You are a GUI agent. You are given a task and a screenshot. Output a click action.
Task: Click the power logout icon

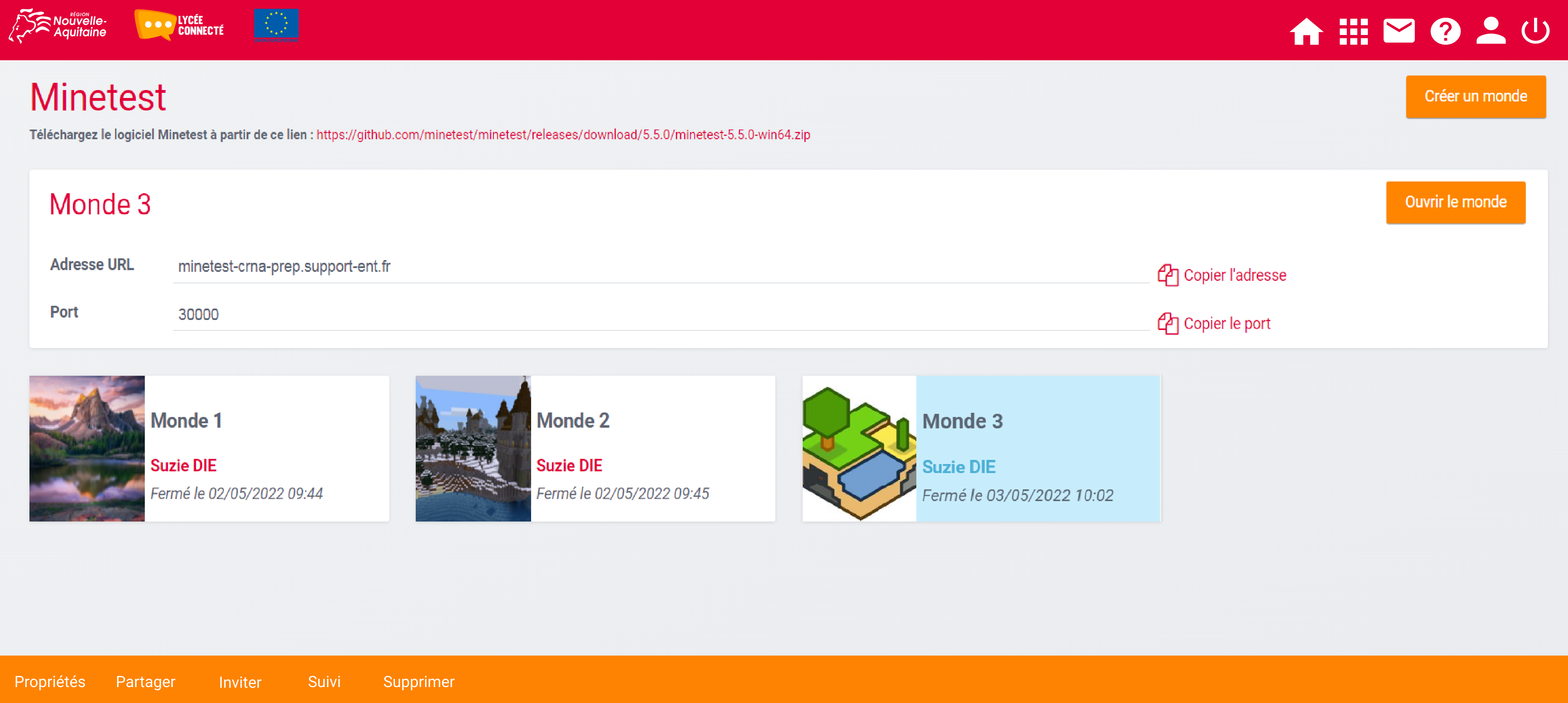click(x=1535, y=31)
